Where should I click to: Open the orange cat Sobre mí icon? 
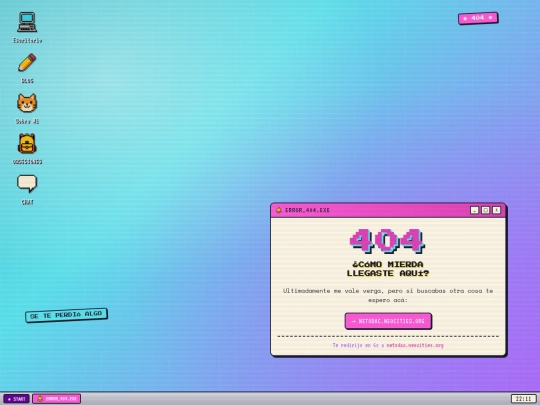pos(27,108)
